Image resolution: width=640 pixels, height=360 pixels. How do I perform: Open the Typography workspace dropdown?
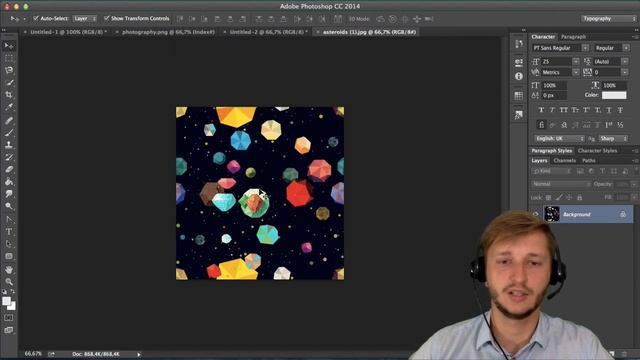609,19
